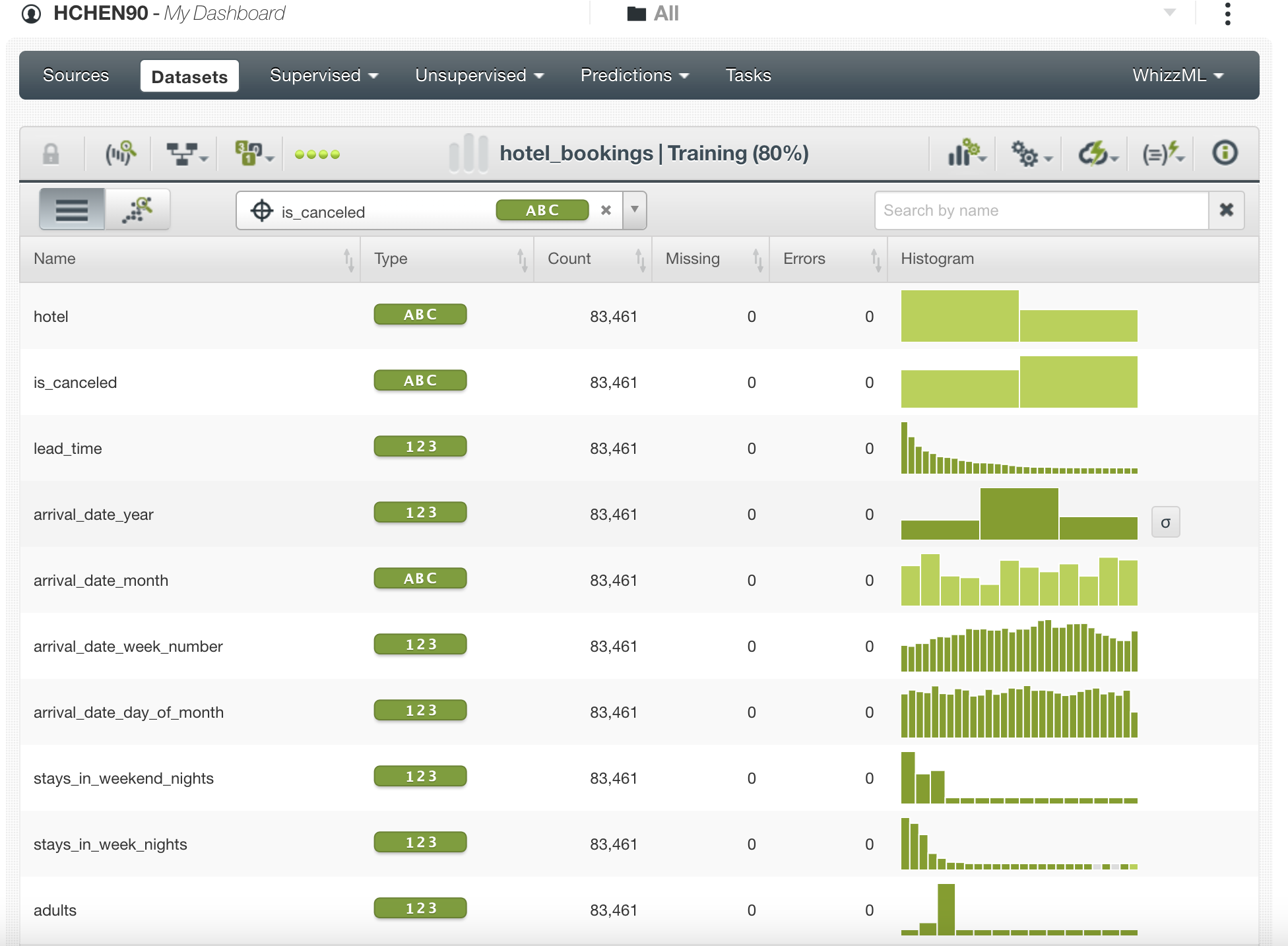Click the Search by name field
Image resolution: width=1288 pixels, height=946 pixels.
pyautogui.click(x=1041, y=210)
